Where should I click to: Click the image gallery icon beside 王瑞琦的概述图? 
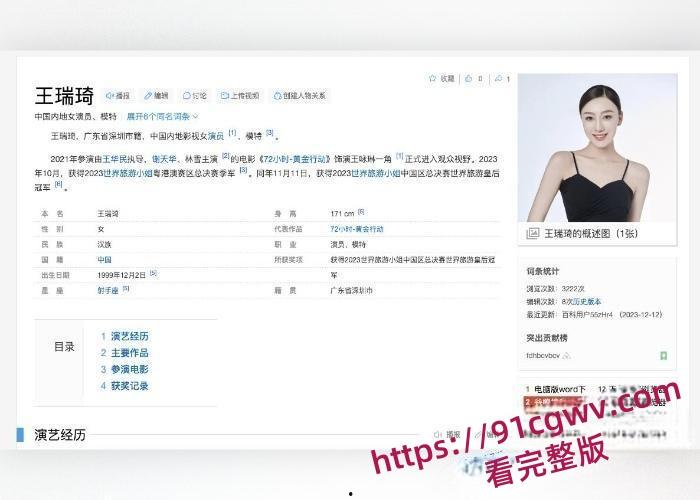533,233
